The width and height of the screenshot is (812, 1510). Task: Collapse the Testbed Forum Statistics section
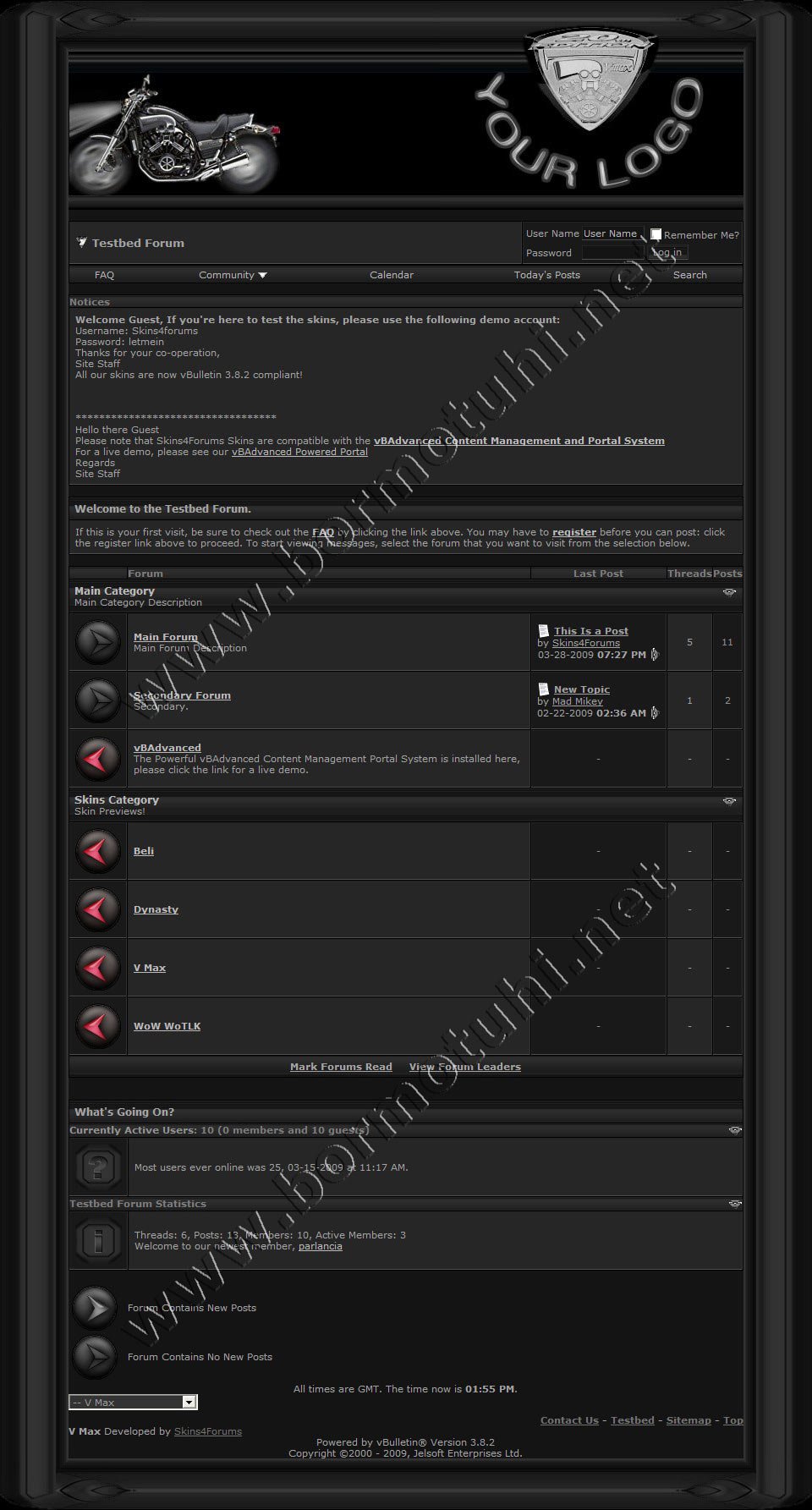(735, 1204)
